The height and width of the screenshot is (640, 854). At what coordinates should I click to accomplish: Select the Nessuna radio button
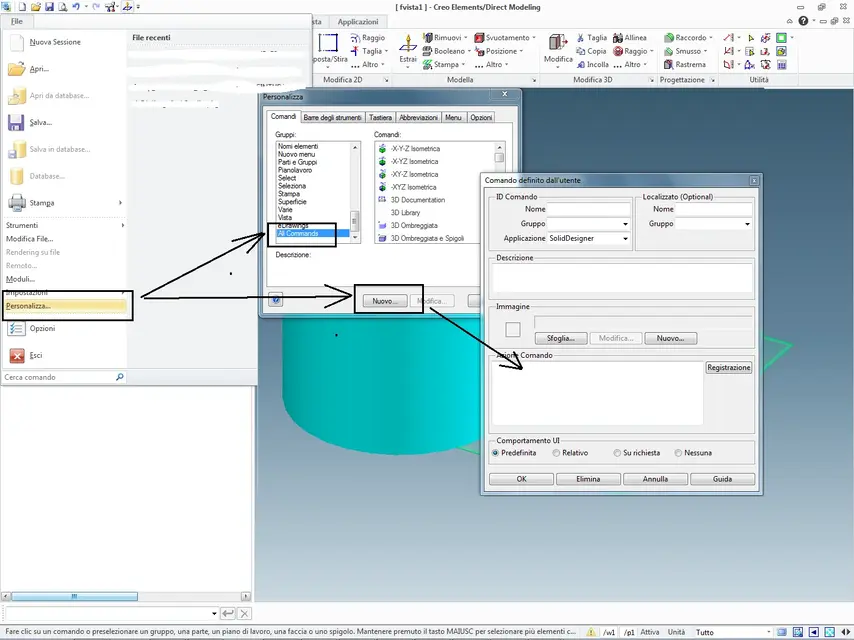coord(678,453)
